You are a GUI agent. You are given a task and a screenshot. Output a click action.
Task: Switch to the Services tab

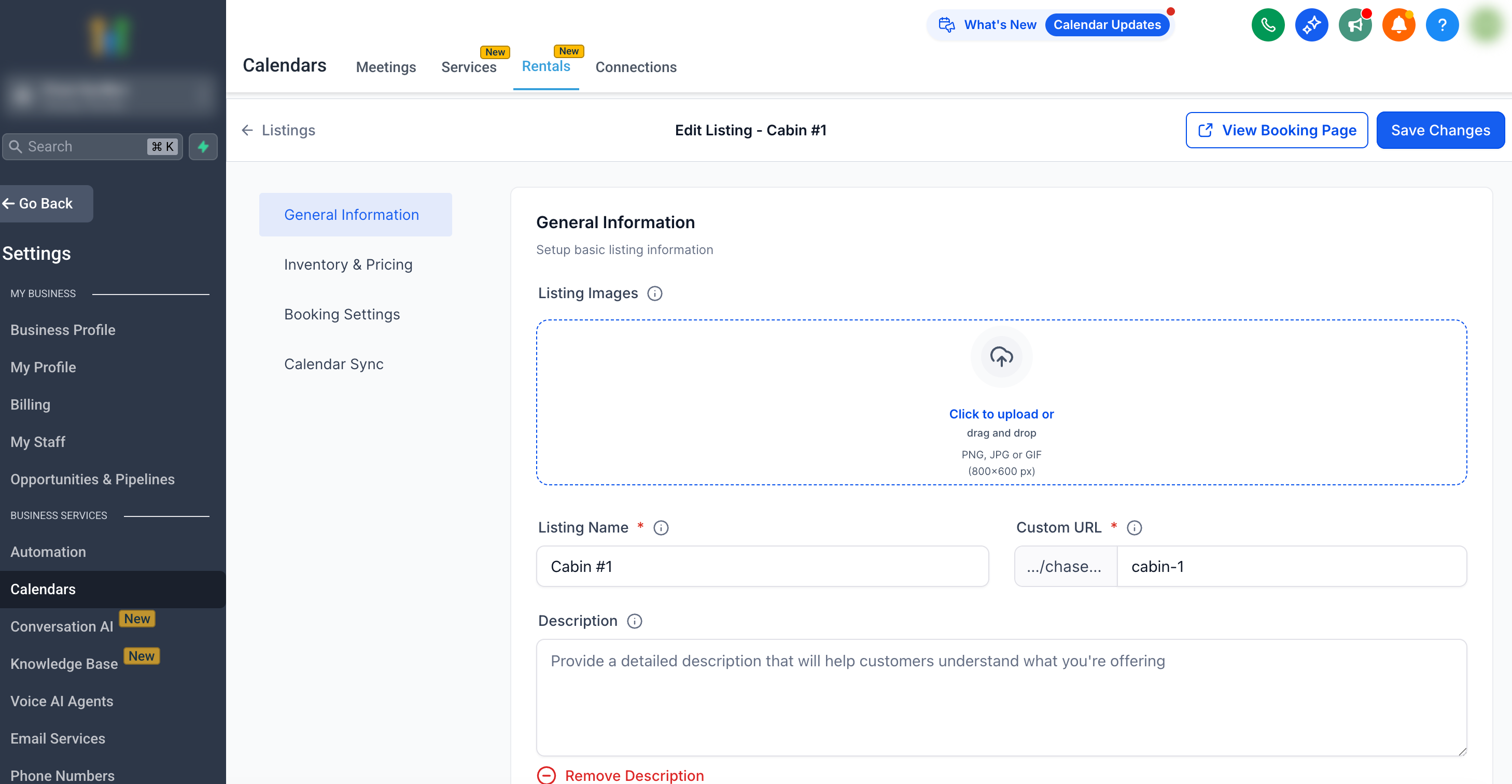point(468,67)
